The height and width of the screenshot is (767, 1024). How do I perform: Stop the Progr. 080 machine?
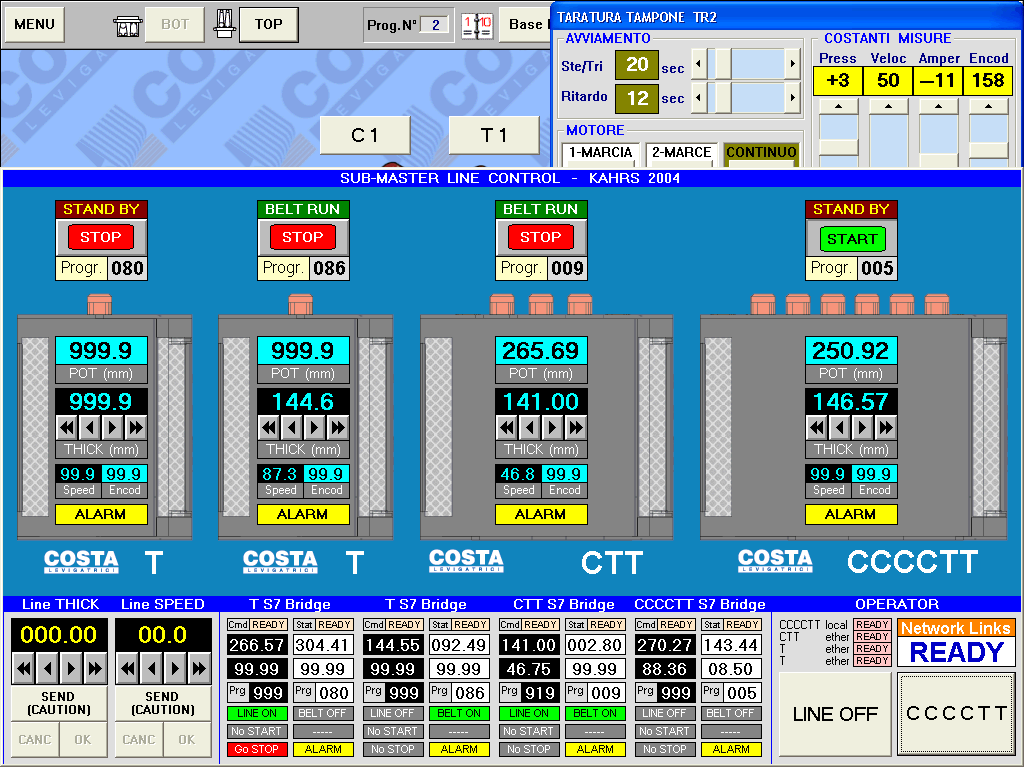click(101, 237)
